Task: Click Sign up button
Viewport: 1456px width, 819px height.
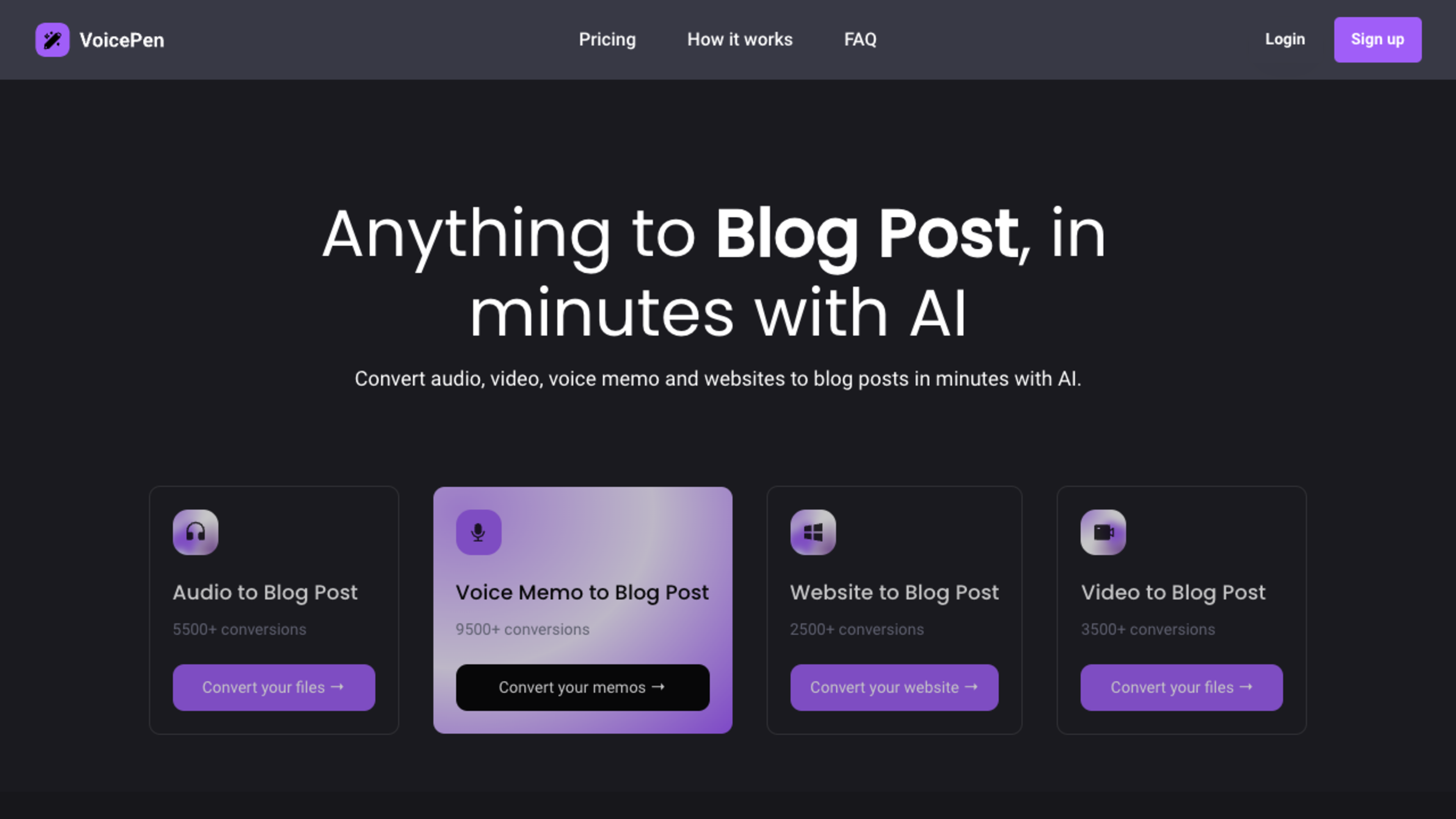Action: click(x=1377, y=39)
